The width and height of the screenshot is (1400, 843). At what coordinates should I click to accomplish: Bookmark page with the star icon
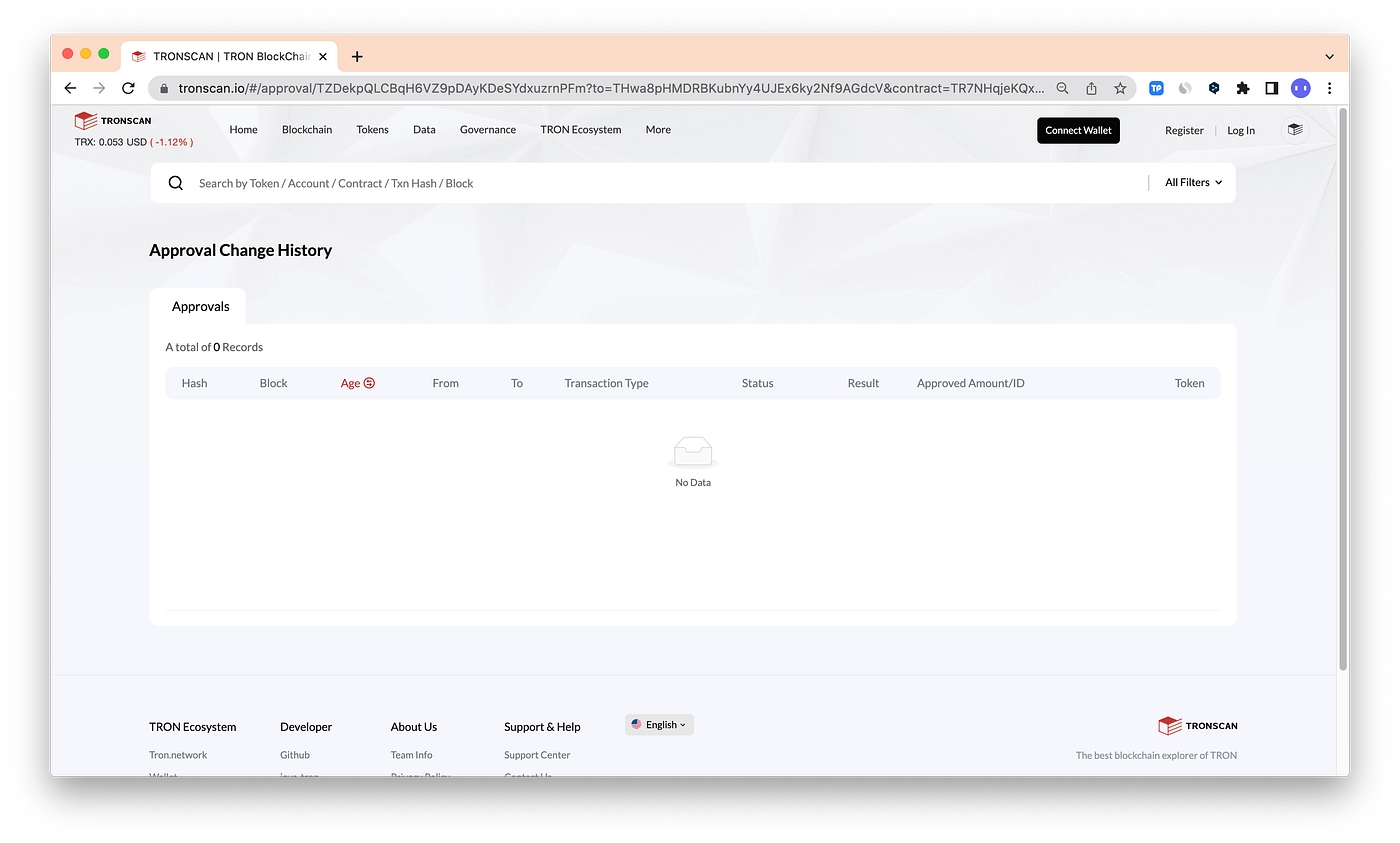[1120, 88]
